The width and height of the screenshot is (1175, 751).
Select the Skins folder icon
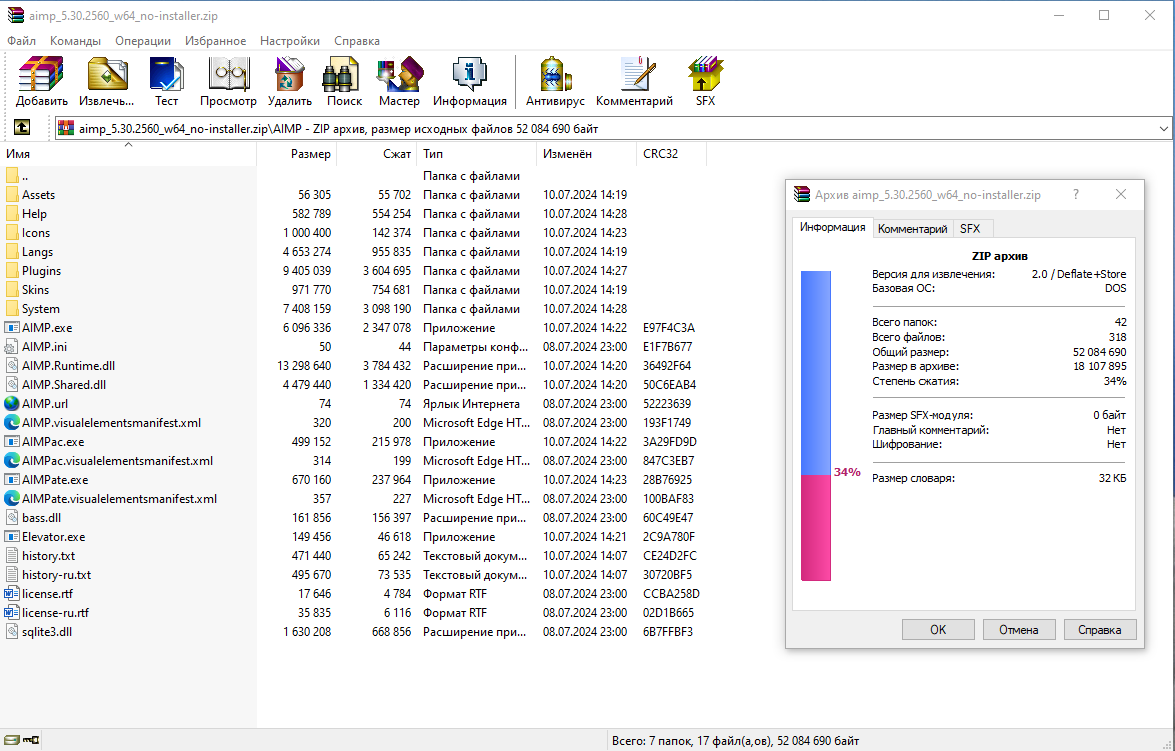coord(11,289)
